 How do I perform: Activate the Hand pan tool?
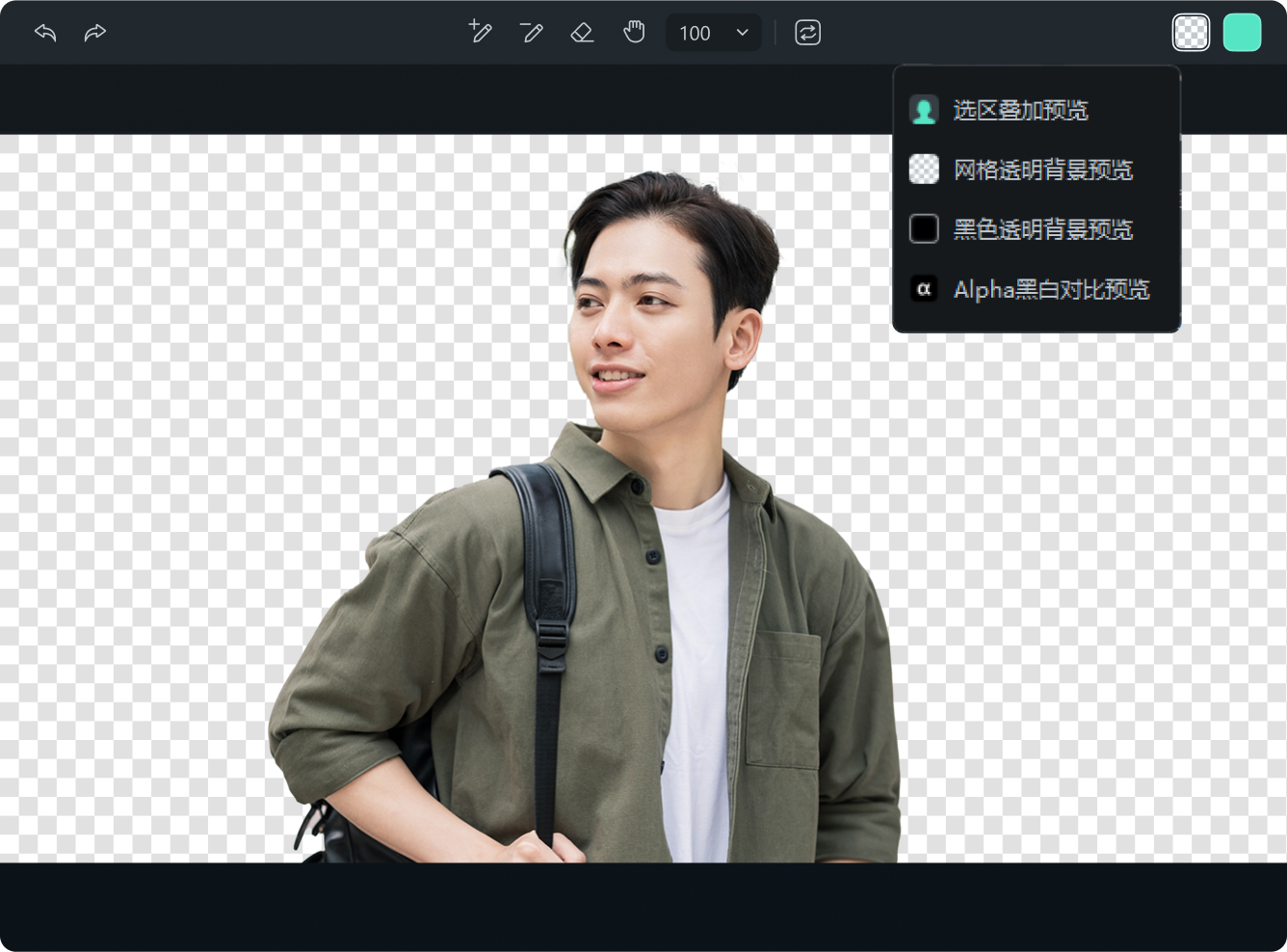[634, 32]
